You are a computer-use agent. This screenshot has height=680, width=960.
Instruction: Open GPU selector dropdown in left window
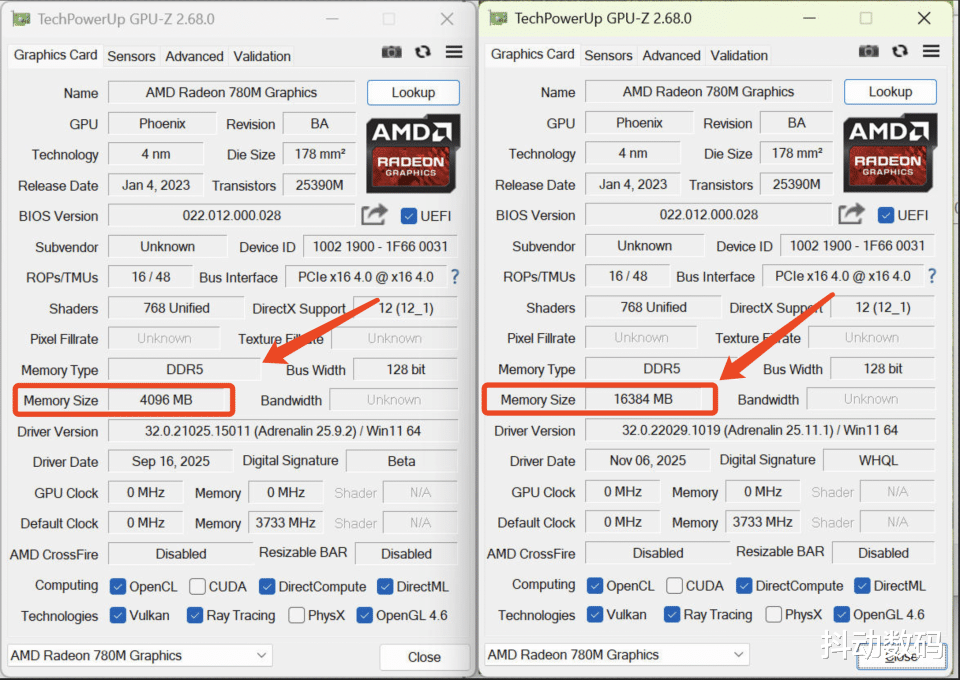(x=140, y=656)
